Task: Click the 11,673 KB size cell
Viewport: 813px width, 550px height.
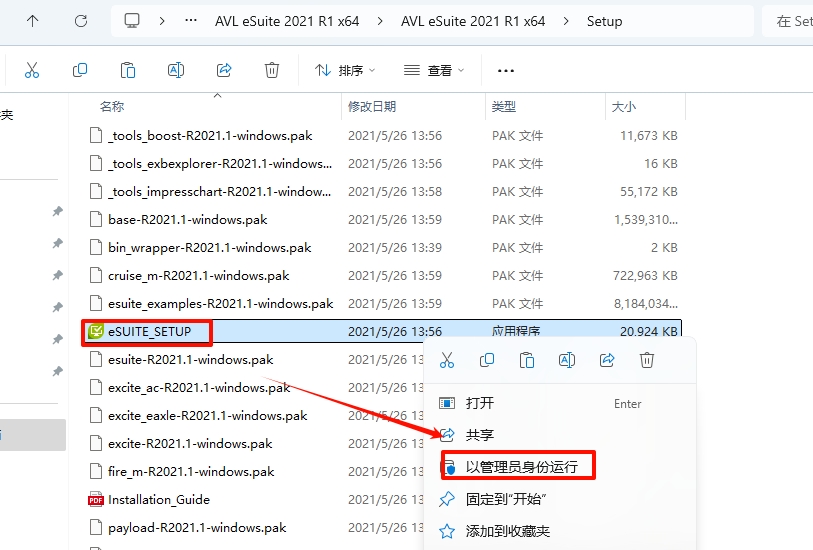Action: (x=649, y=136)
